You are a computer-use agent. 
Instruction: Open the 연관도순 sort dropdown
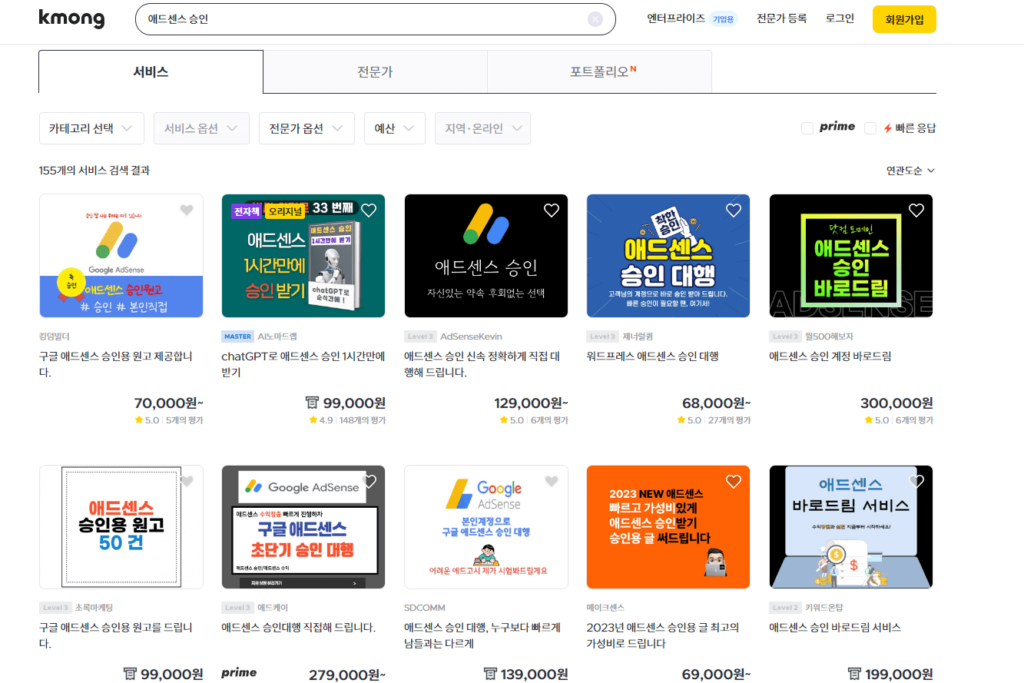coord(910,170)
